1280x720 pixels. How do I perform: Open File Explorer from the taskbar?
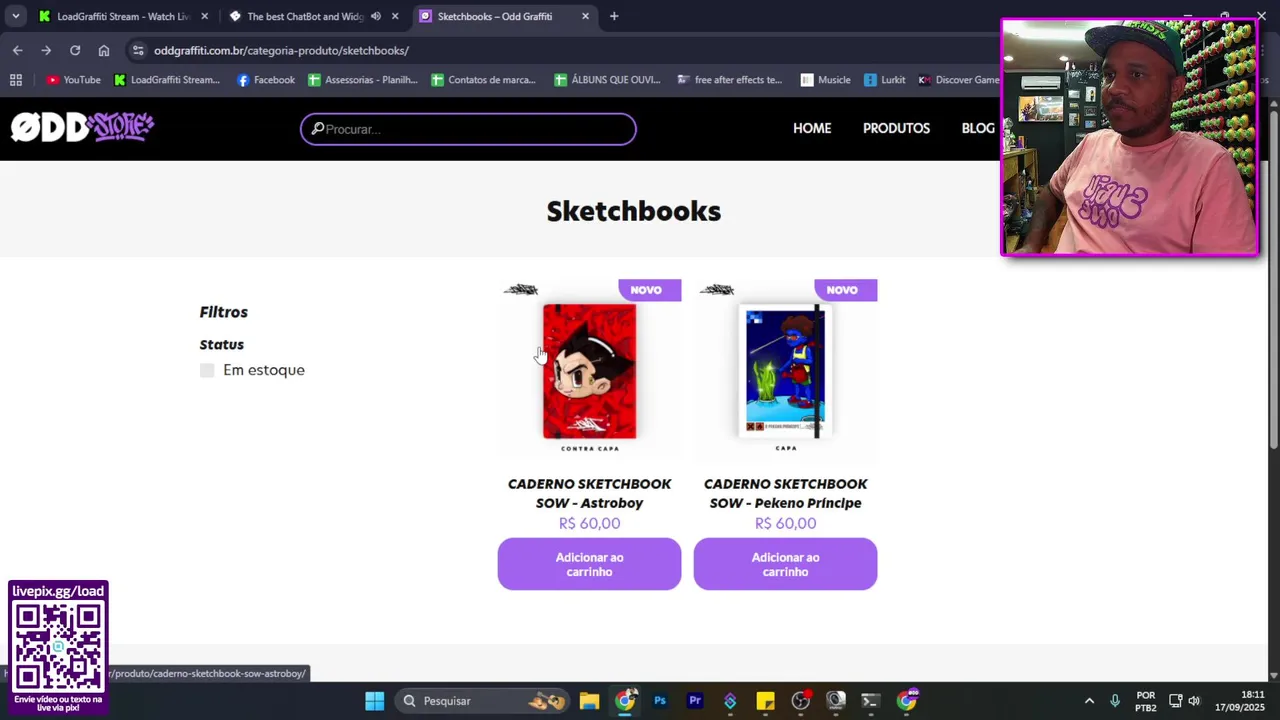click(x=589, y=701)
